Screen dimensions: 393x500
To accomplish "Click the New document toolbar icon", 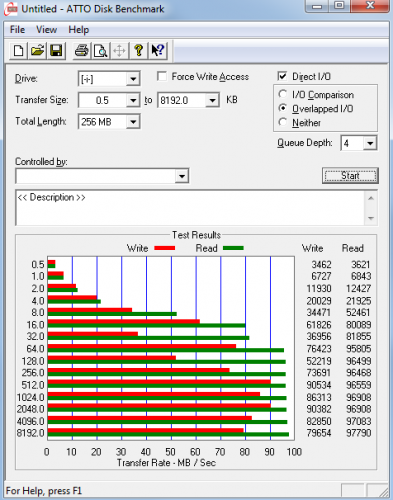I will (18, 51).
